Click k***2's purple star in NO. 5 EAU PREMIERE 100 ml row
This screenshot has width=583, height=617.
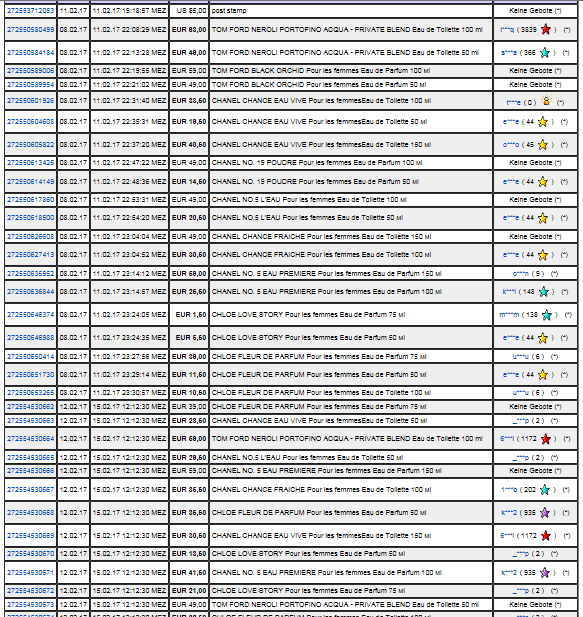(545, 573)
